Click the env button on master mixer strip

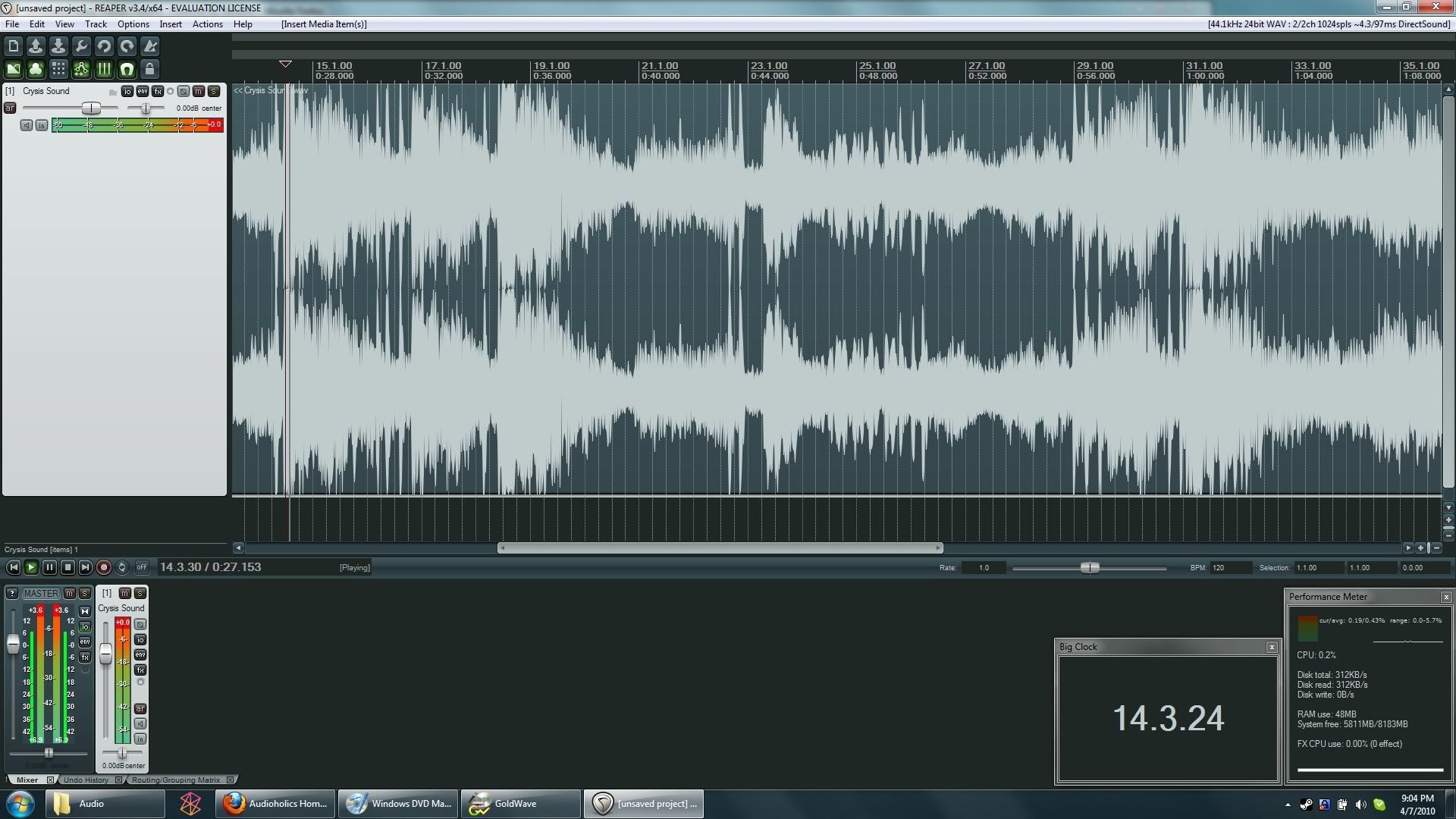tap(85, 642)
